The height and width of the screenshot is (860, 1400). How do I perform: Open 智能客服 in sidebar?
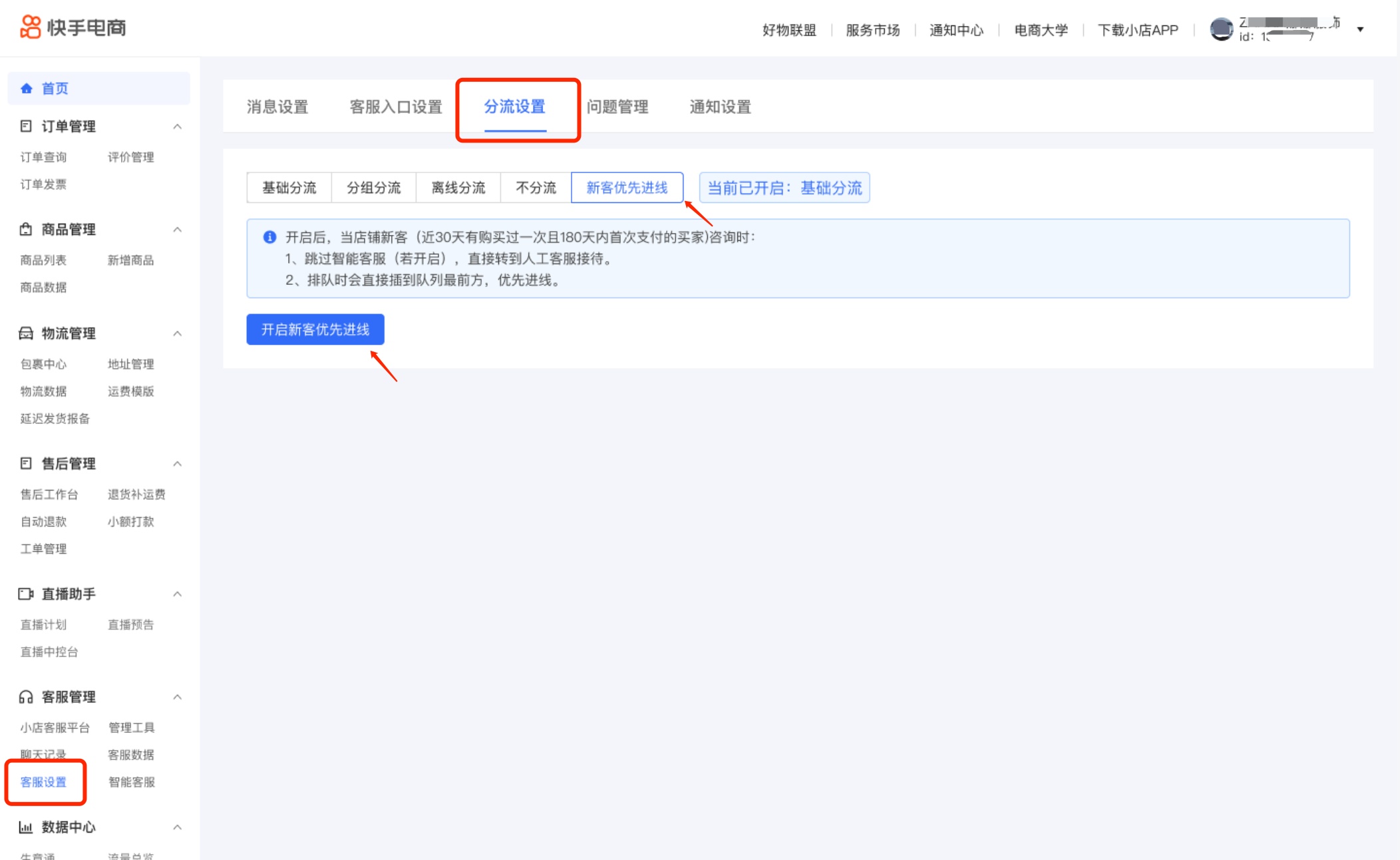[132, 782]
